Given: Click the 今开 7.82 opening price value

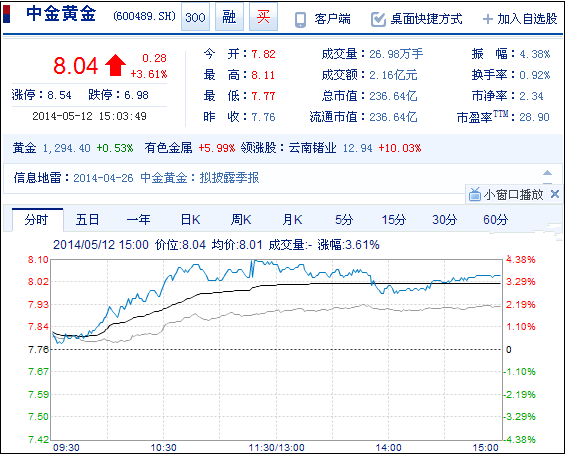Looking at the screenshot, I should pos(264,54).
